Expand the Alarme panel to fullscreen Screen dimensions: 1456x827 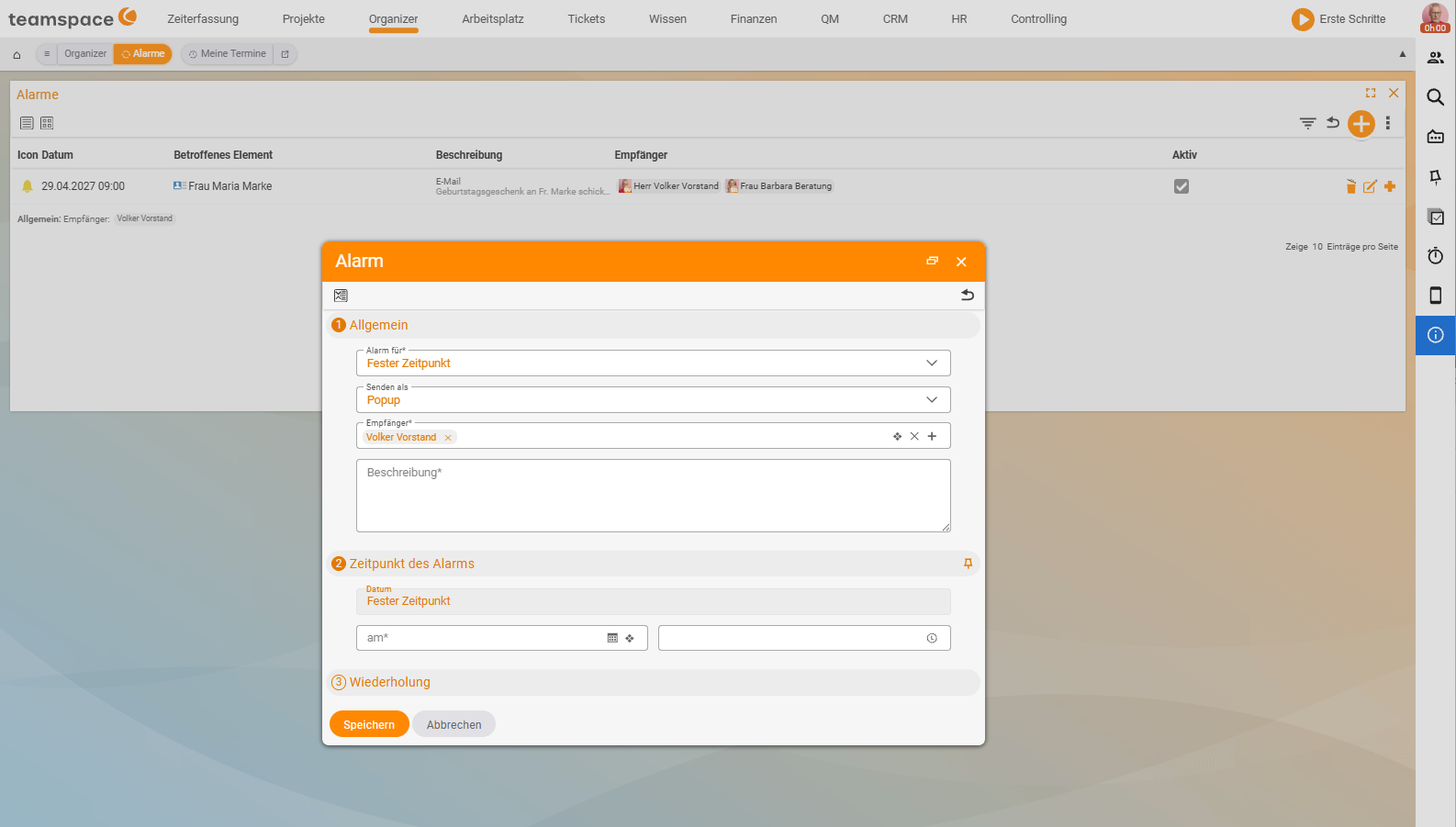(x=1371, y=93)
